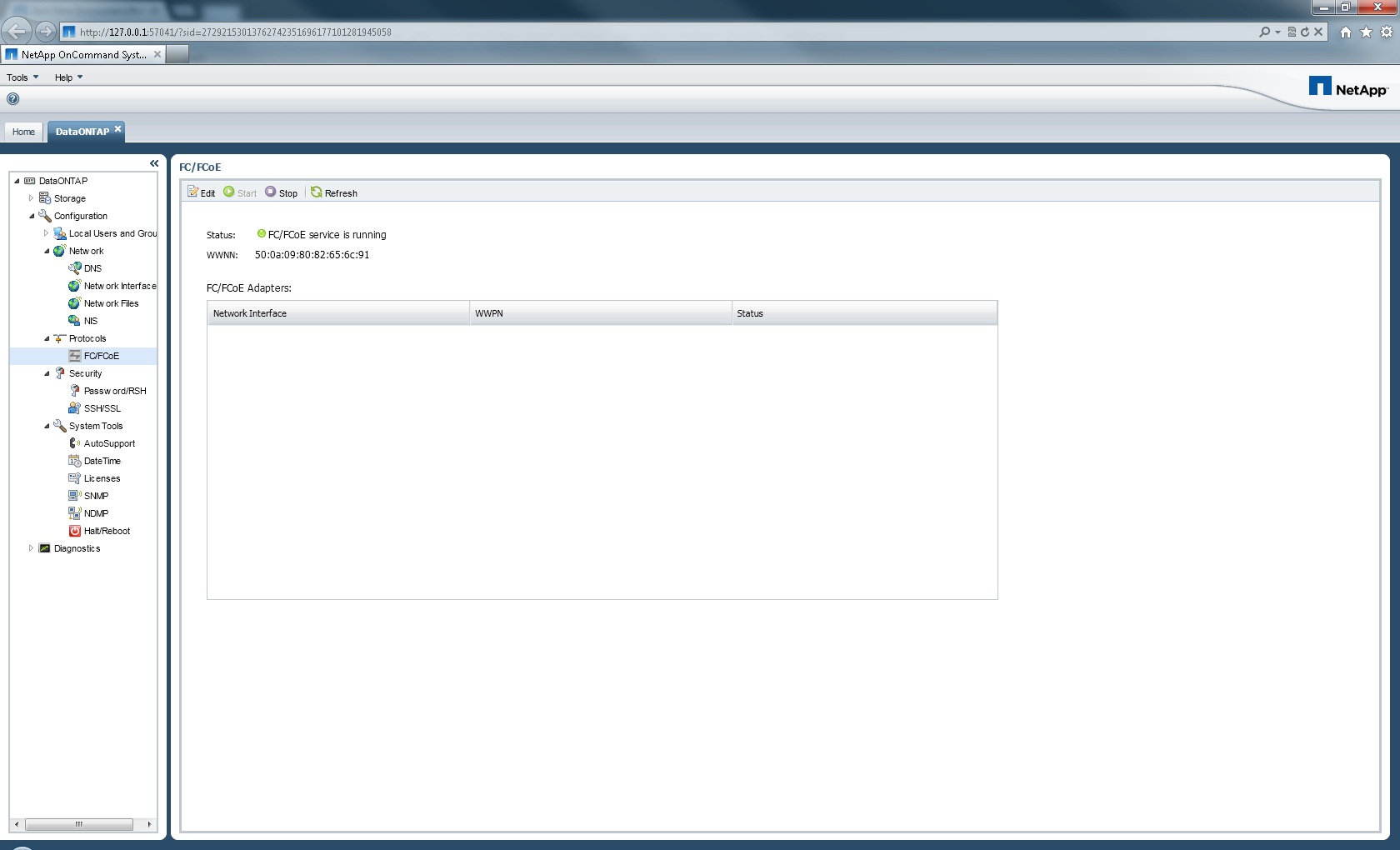The width and height of the screenshot is (1400, 850).
Task: Click the browser tab close X
Action: pyautogui.click(x=157, y=54)
